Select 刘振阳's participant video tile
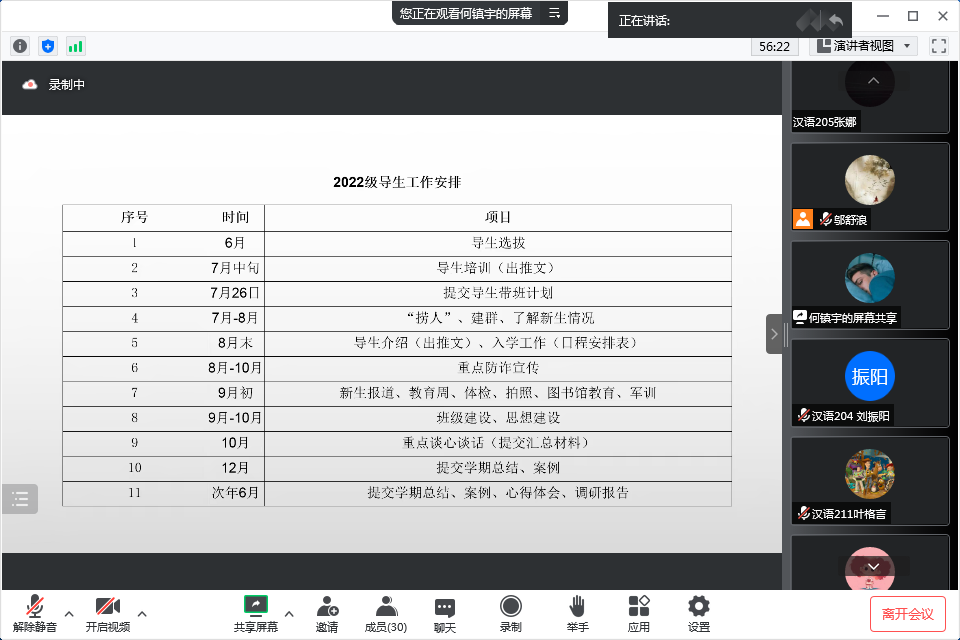Viewport: 960px width, 640px height. [x=870, y=383]
